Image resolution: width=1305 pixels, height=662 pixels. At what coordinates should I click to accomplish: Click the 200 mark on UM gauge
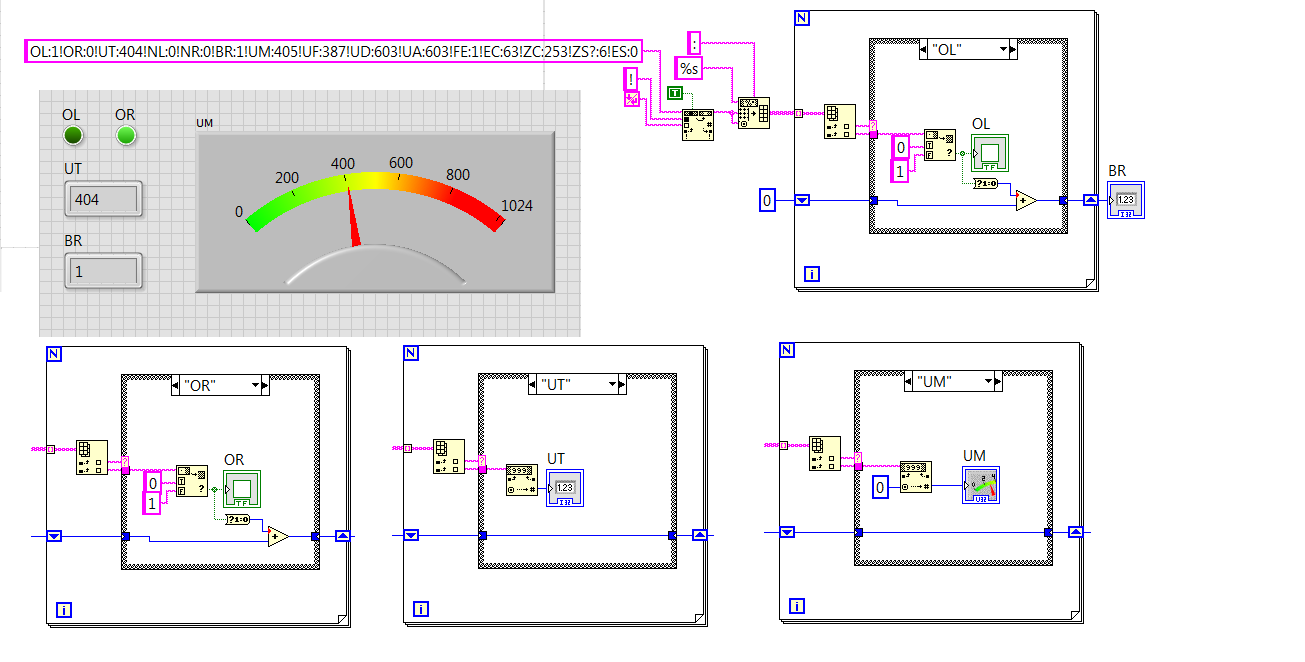[x=287, y=178]
